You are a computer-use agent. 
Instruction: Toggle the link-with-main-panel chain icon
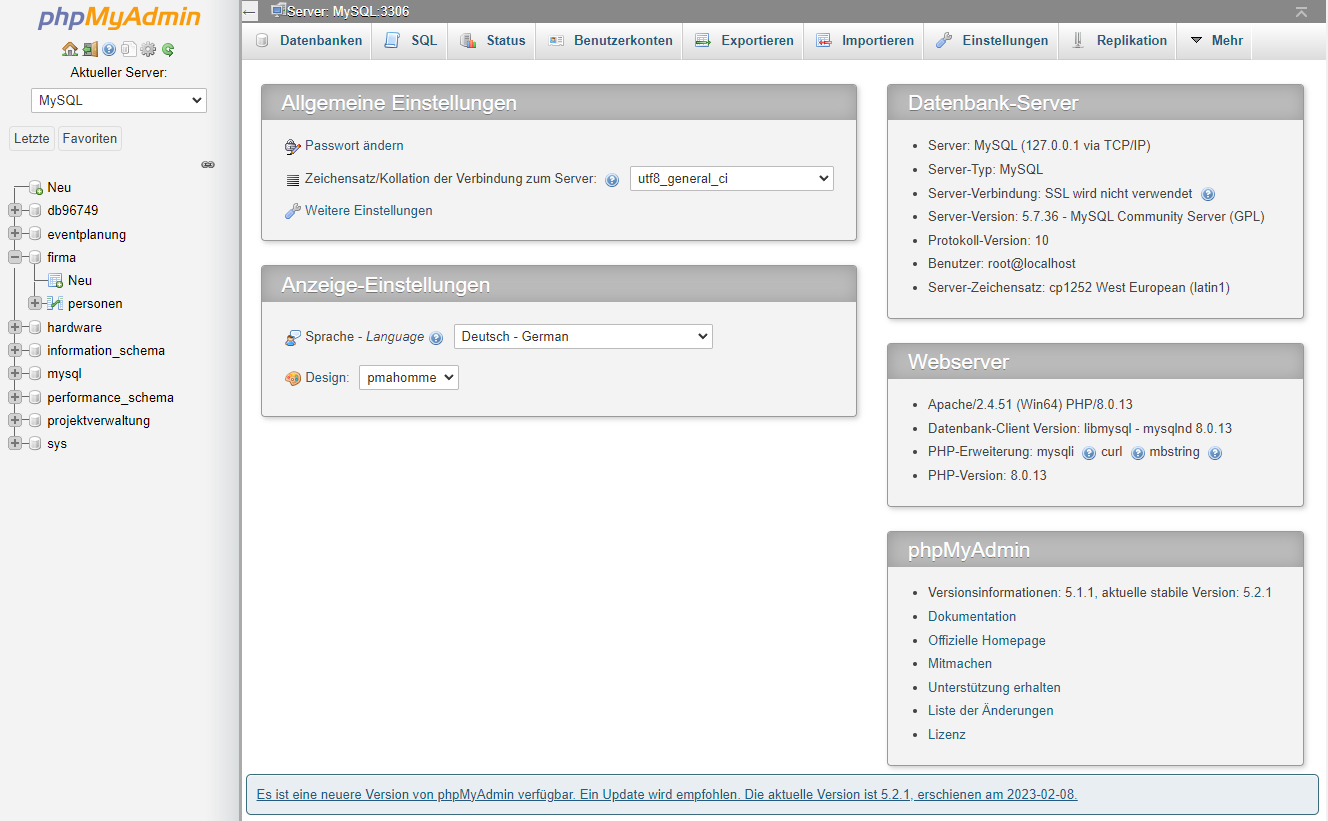[x=208, y=164]
